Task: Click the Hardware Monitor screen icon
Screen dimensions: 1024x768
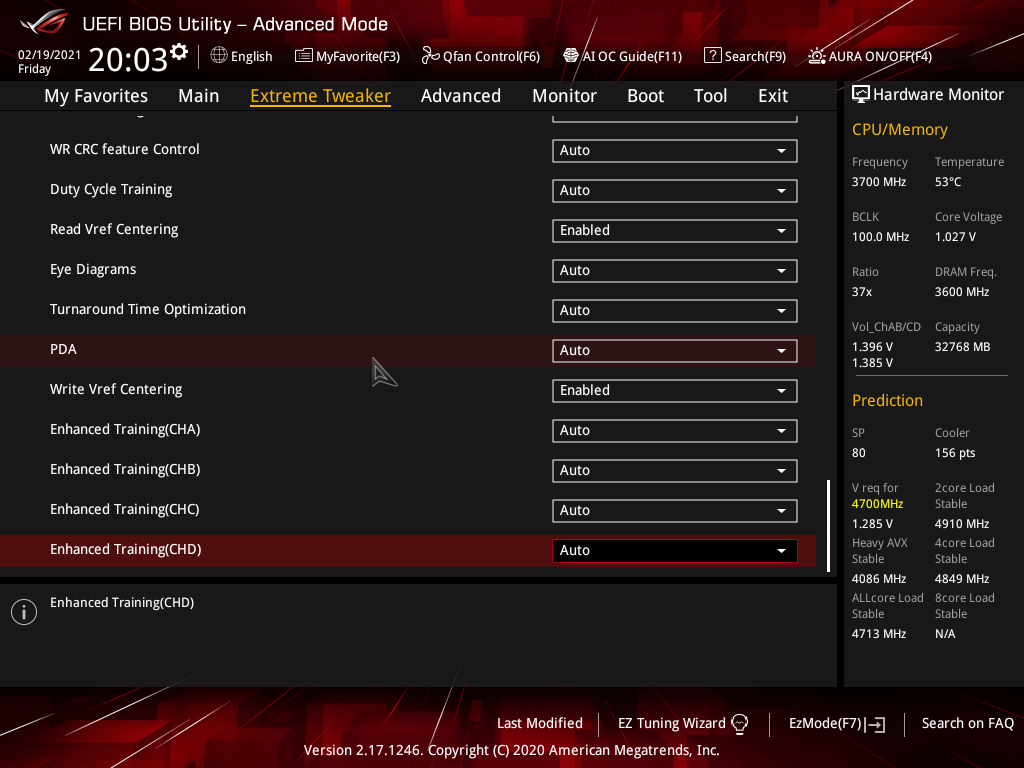Action: [x=861, y=95]
